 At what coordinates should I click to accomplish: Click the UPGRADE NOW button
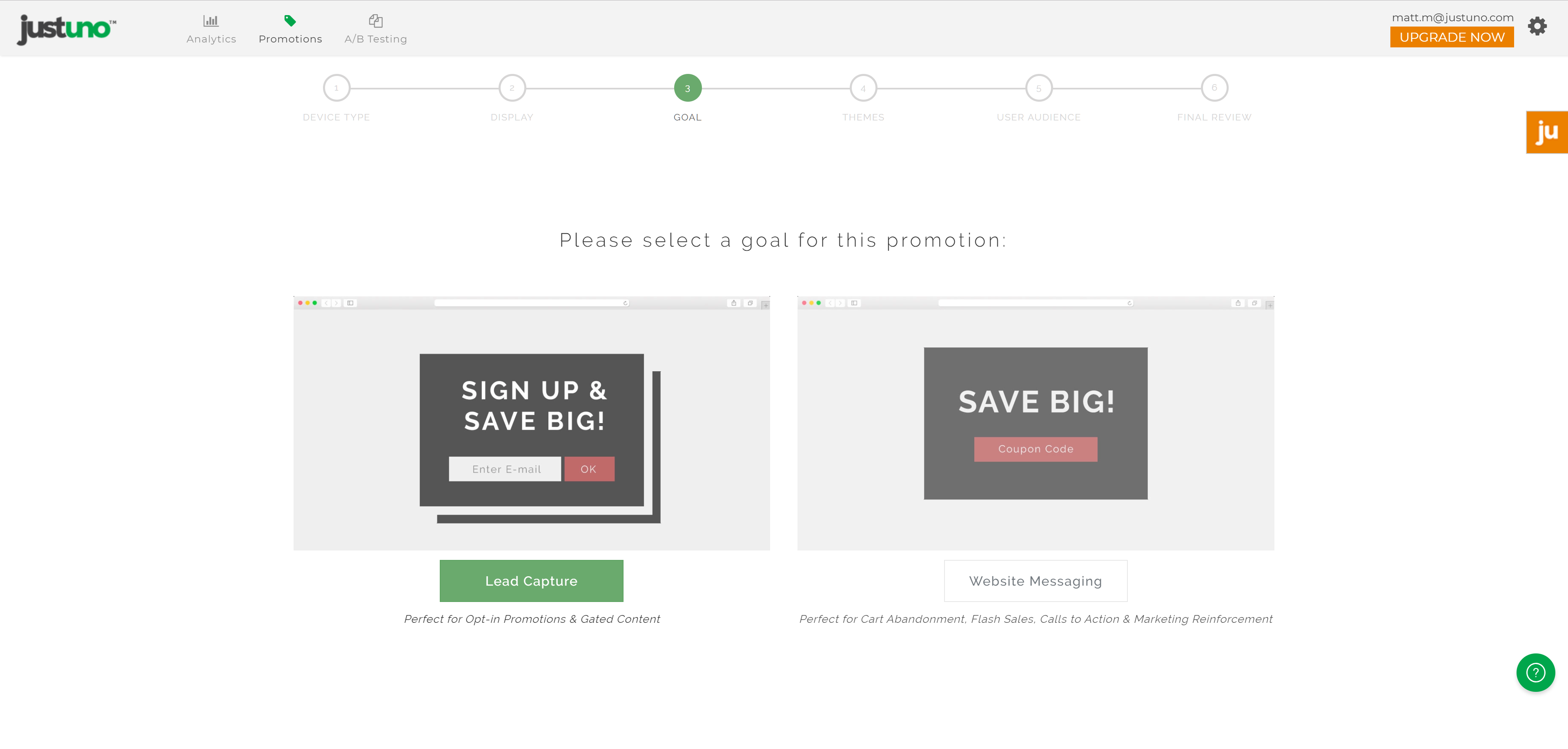[x=1452, y=37]
